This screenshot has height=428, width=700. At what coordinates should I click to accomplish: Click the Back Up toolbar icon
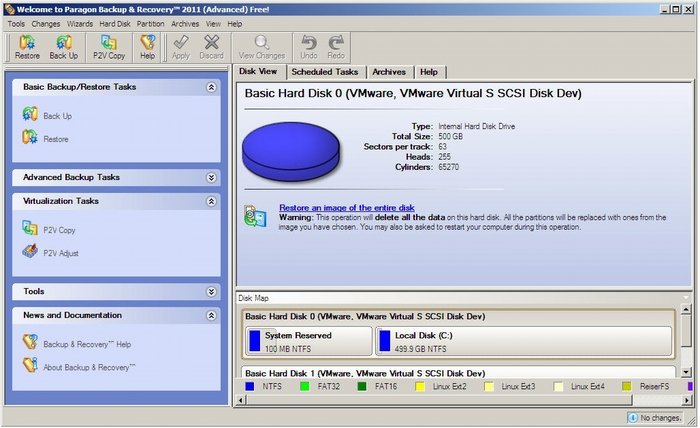[63, 47]
